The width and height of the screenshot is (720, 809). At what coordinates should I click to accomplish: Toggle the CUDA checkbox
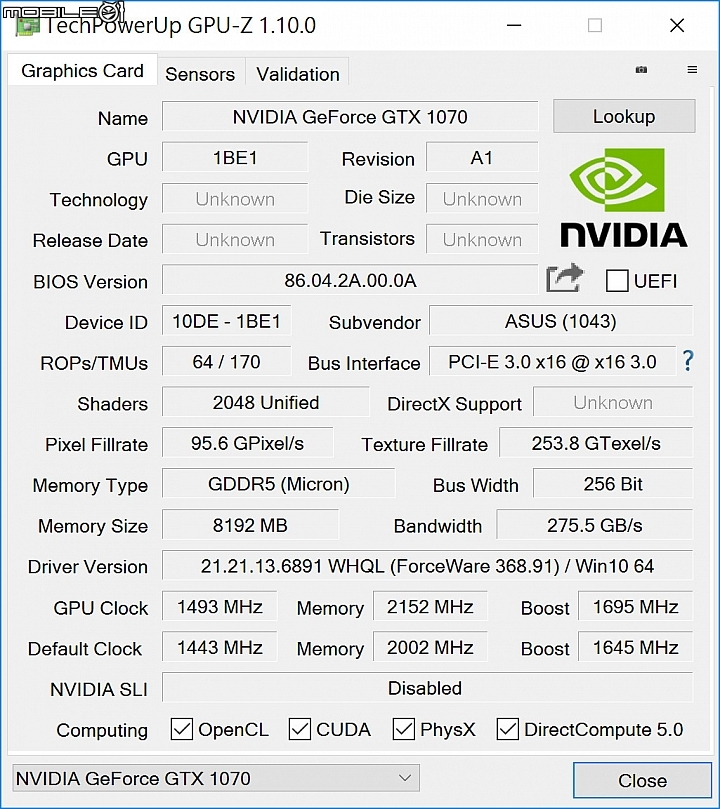[300, 729]
